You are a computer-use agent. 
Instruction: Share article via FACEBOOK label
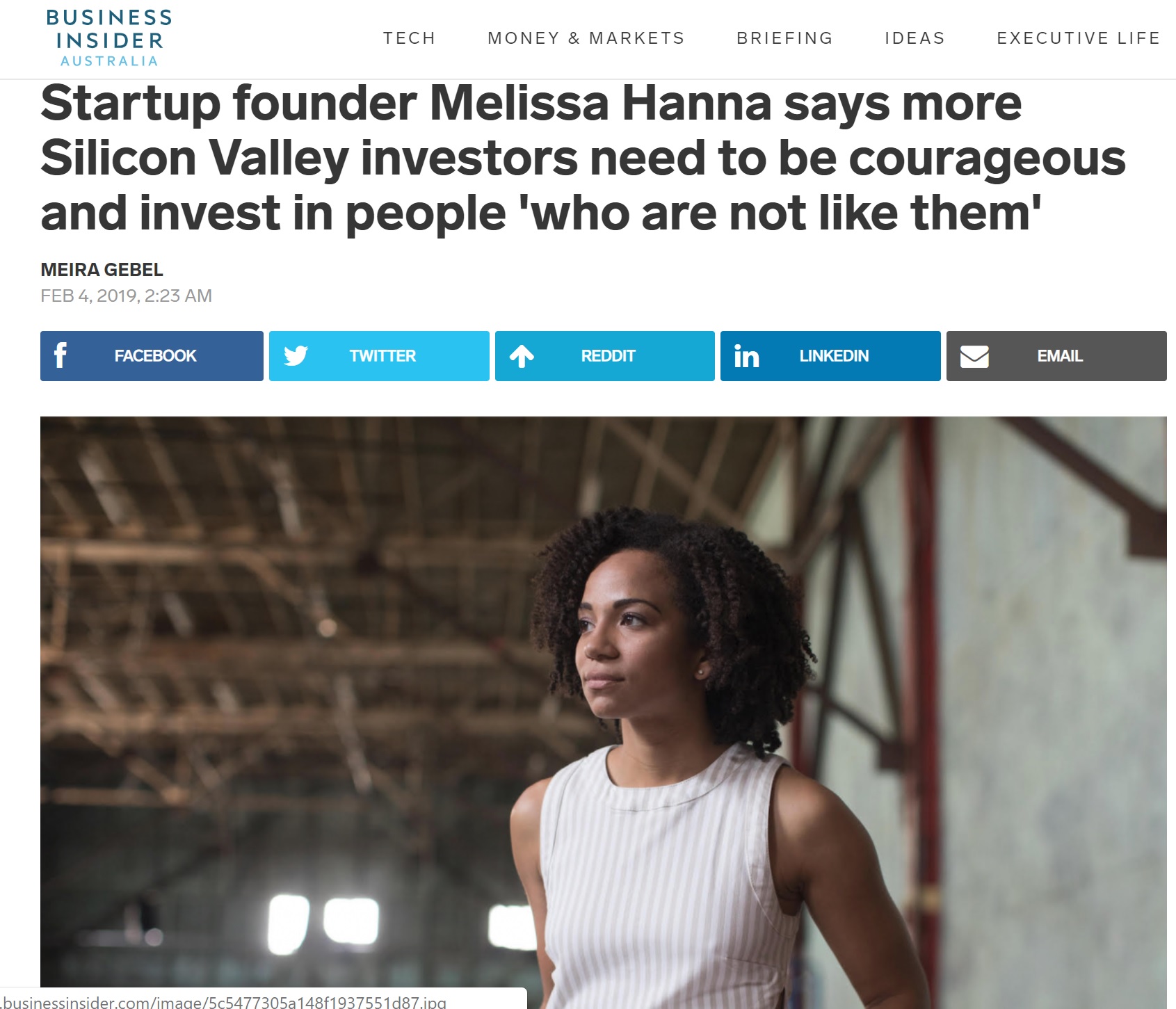coord(156,356)
